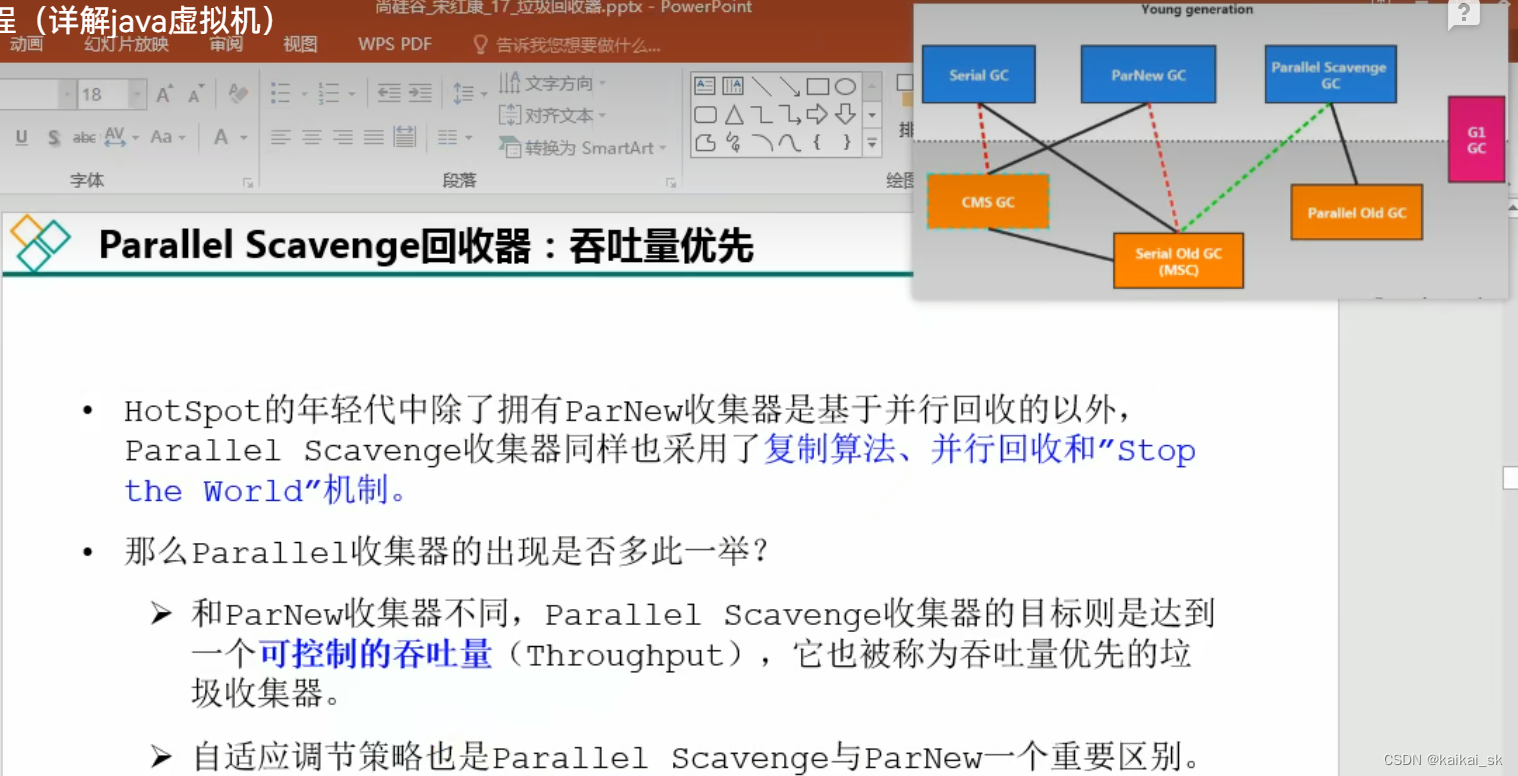1518x776 pixels.
Task: Insert the down block arrow shape
Action: 845,115
